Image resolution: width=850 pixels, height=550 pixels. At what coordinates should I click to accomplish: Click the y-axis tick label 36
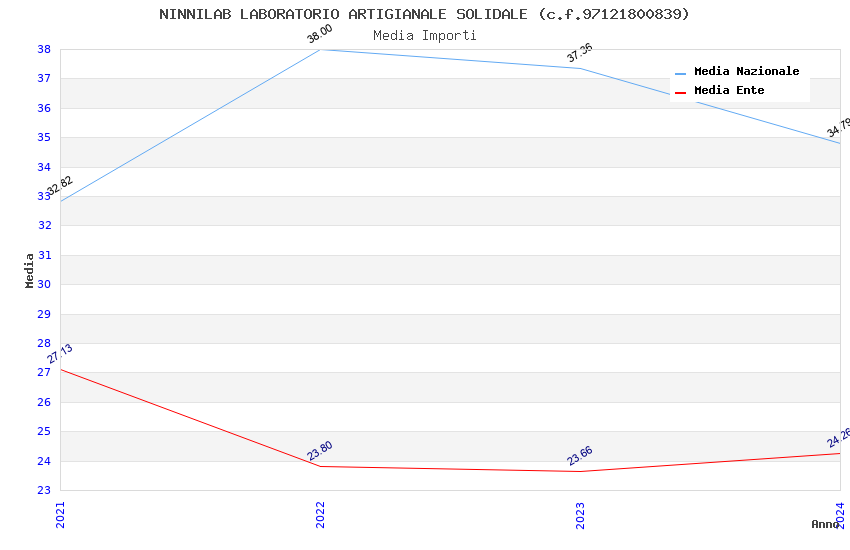click(x=44, y=108)
